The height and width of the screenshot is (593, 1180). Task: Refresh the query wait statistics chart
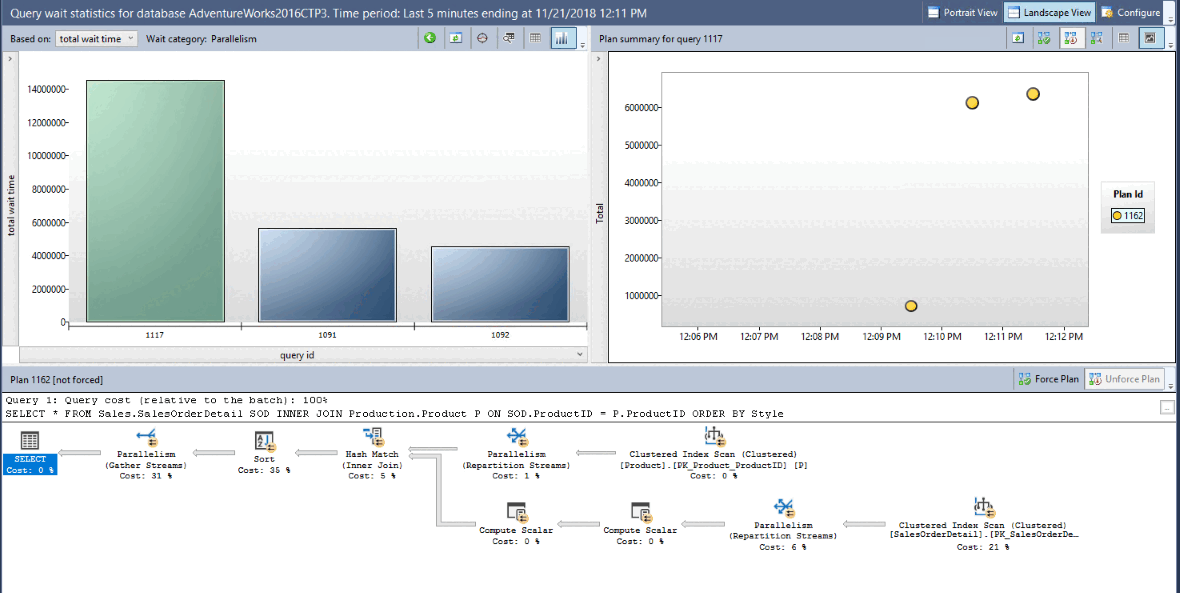tap(455, 38)
